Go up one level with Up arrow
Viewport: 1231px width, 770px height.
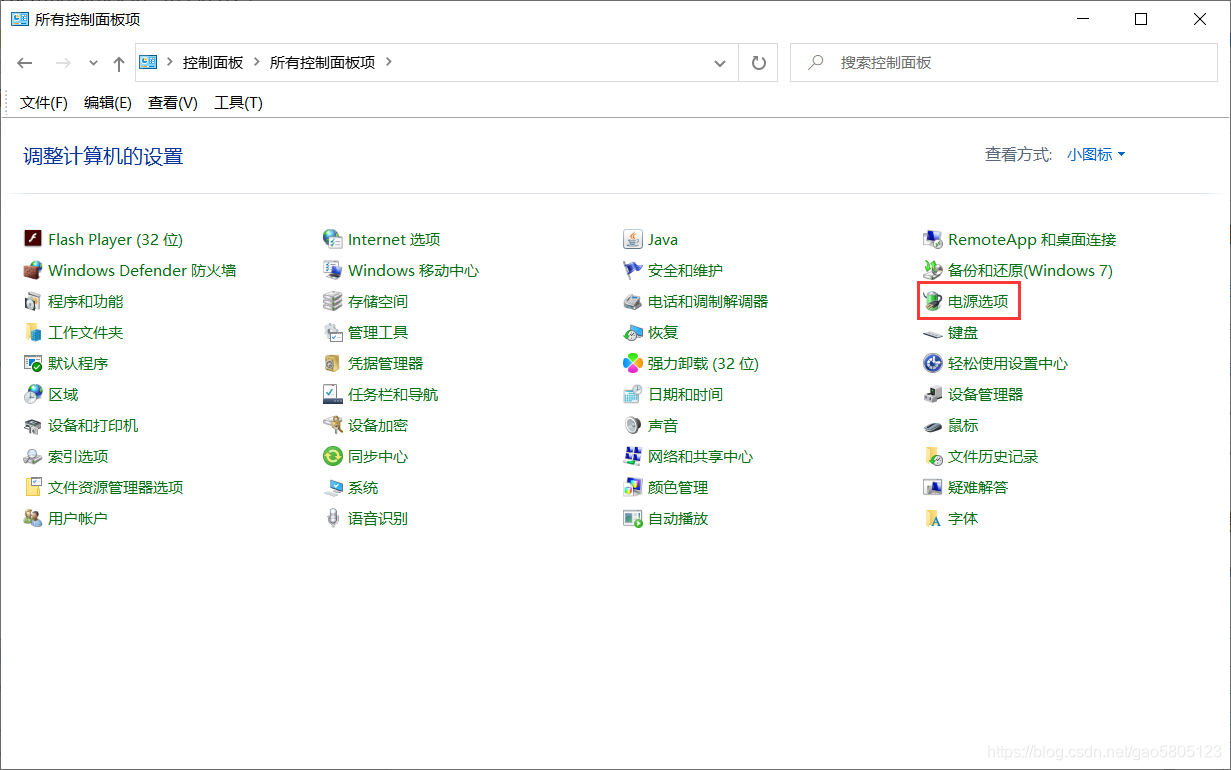pyautogui.click(x=119, y=63)
